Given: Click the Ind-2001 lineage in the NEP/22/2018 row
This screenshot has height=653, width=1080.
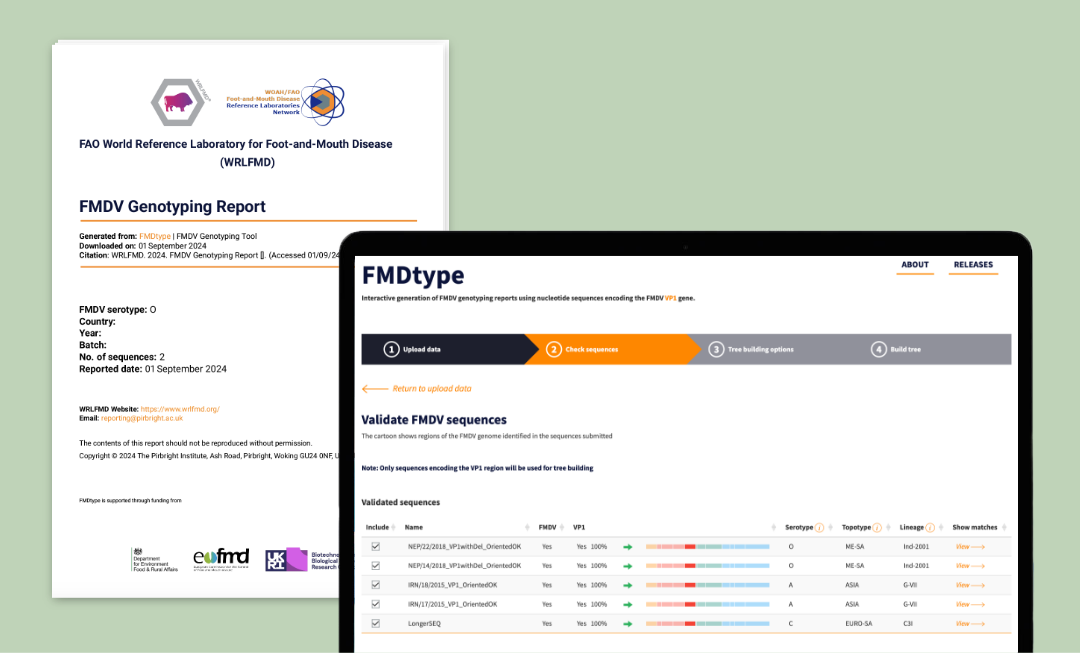Looking at the screenshot, I should pos(916,547).
